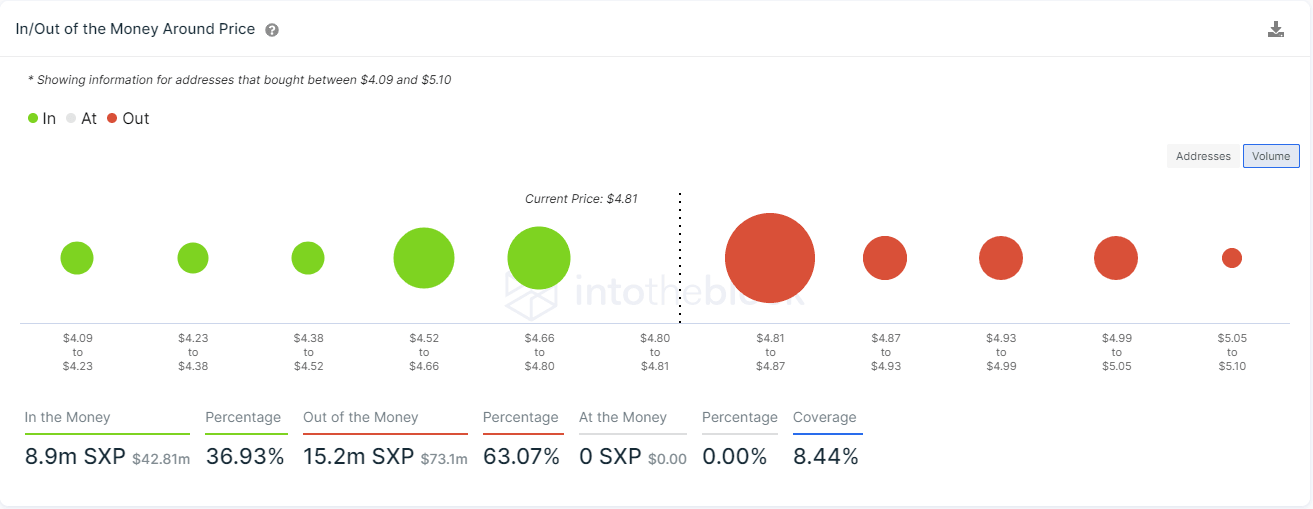1313x509 pixels.
Task: Click the Coverage label
Action: pos(825,417)
